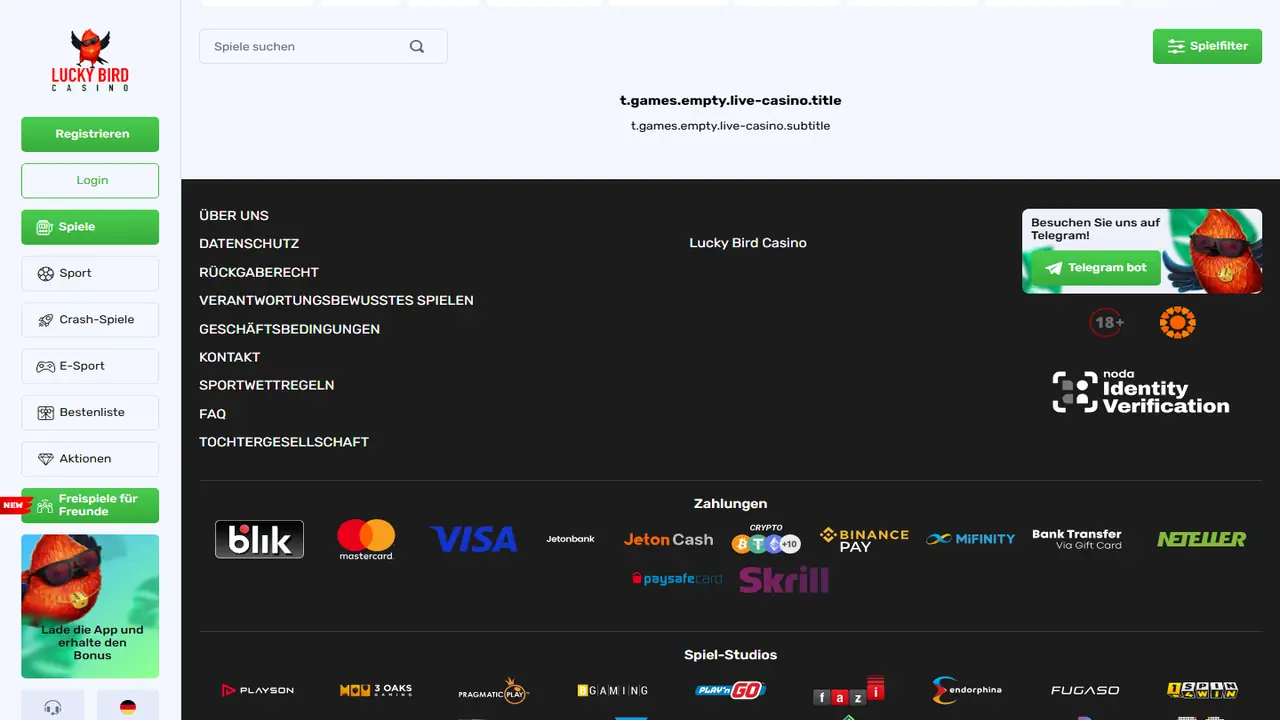Open the DATENSCHUTZ footer link
1280x720 pixels.
(249, 244)
